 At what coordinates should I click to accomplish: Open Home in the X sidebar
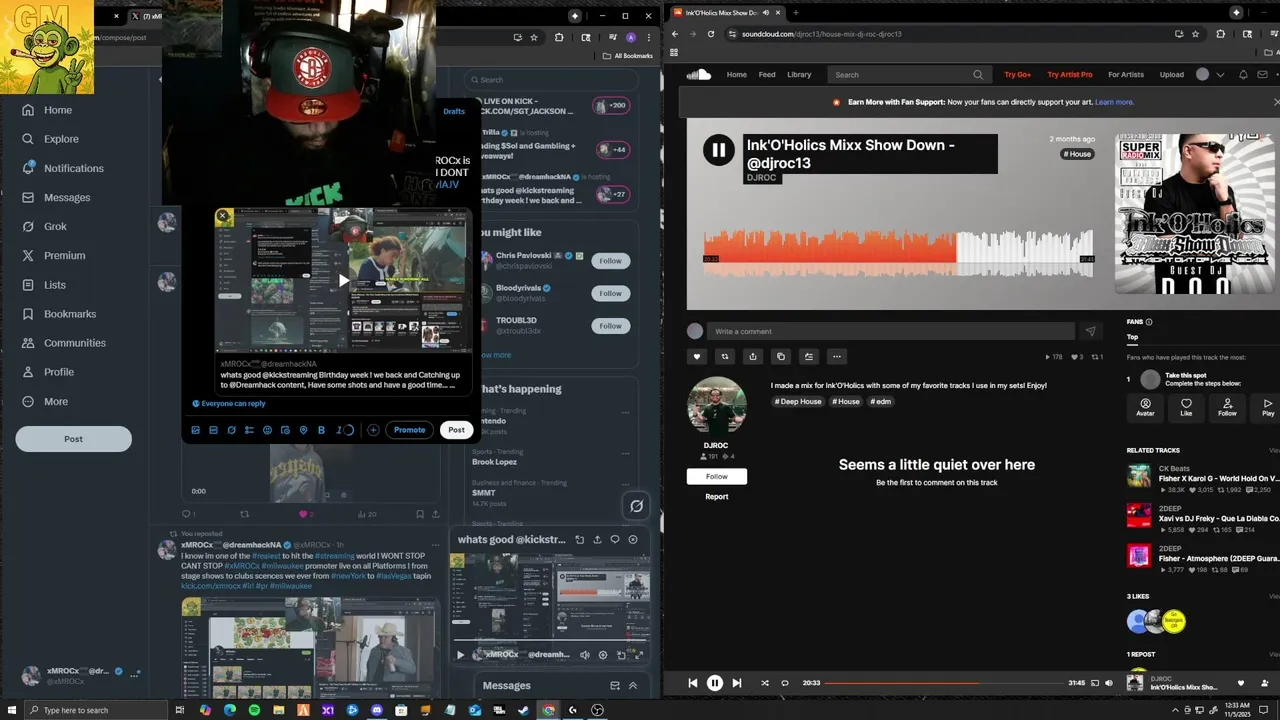(x=47, y=110)
